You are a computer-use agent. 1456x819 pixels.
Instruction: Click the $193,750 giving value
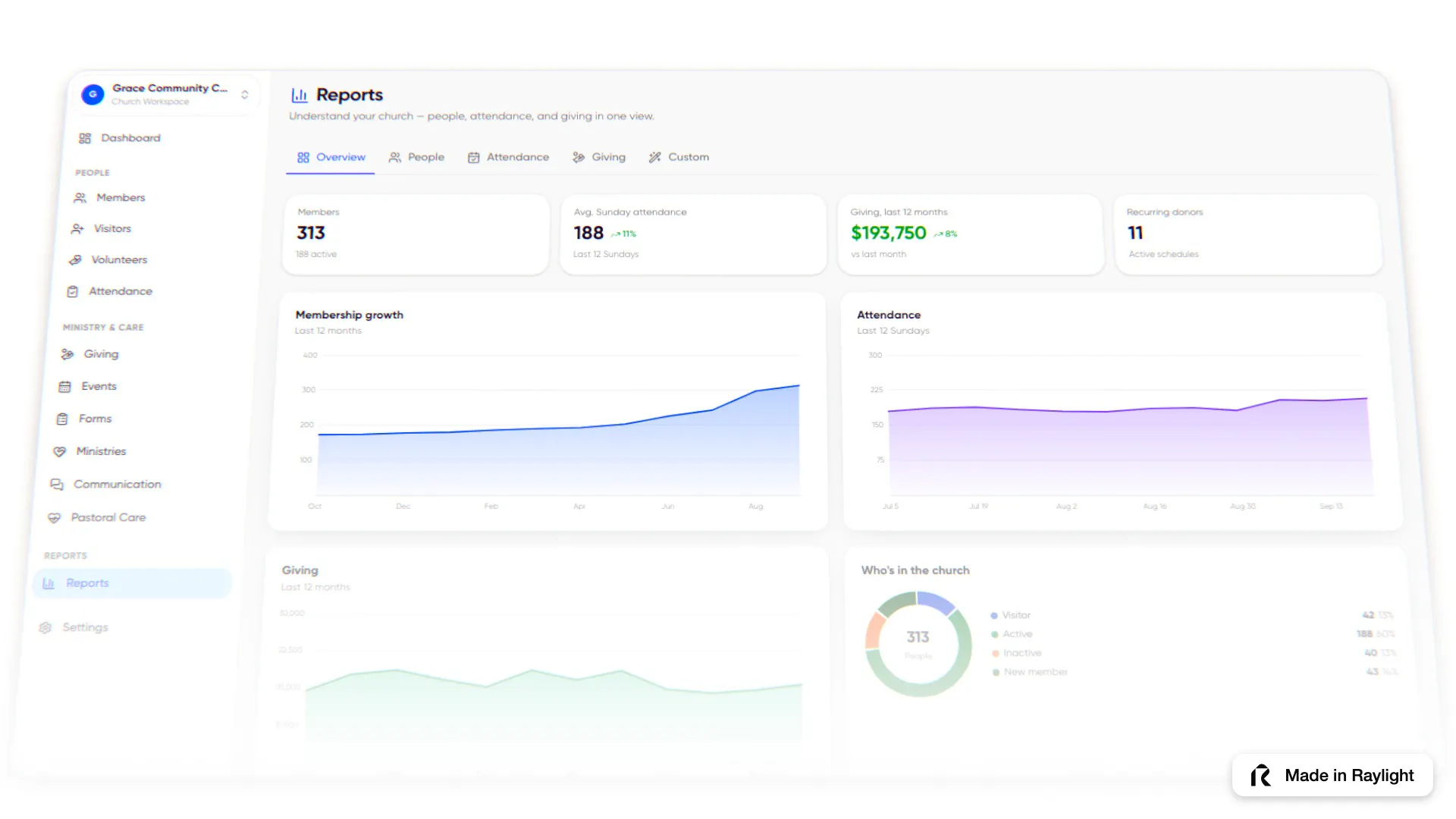[x=888, y=234]
